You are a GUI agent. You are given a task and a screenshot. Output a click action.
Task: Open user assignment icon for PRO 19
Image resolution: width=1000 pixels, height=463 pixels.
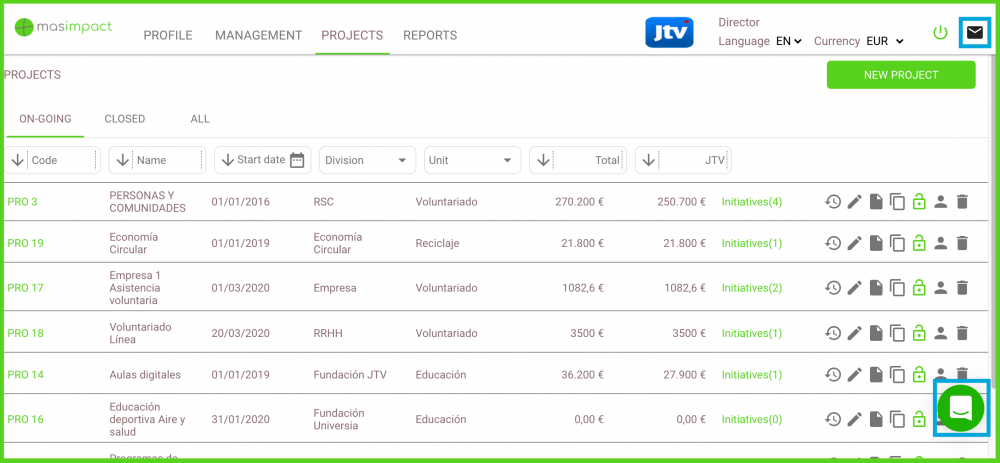(940, 243)
